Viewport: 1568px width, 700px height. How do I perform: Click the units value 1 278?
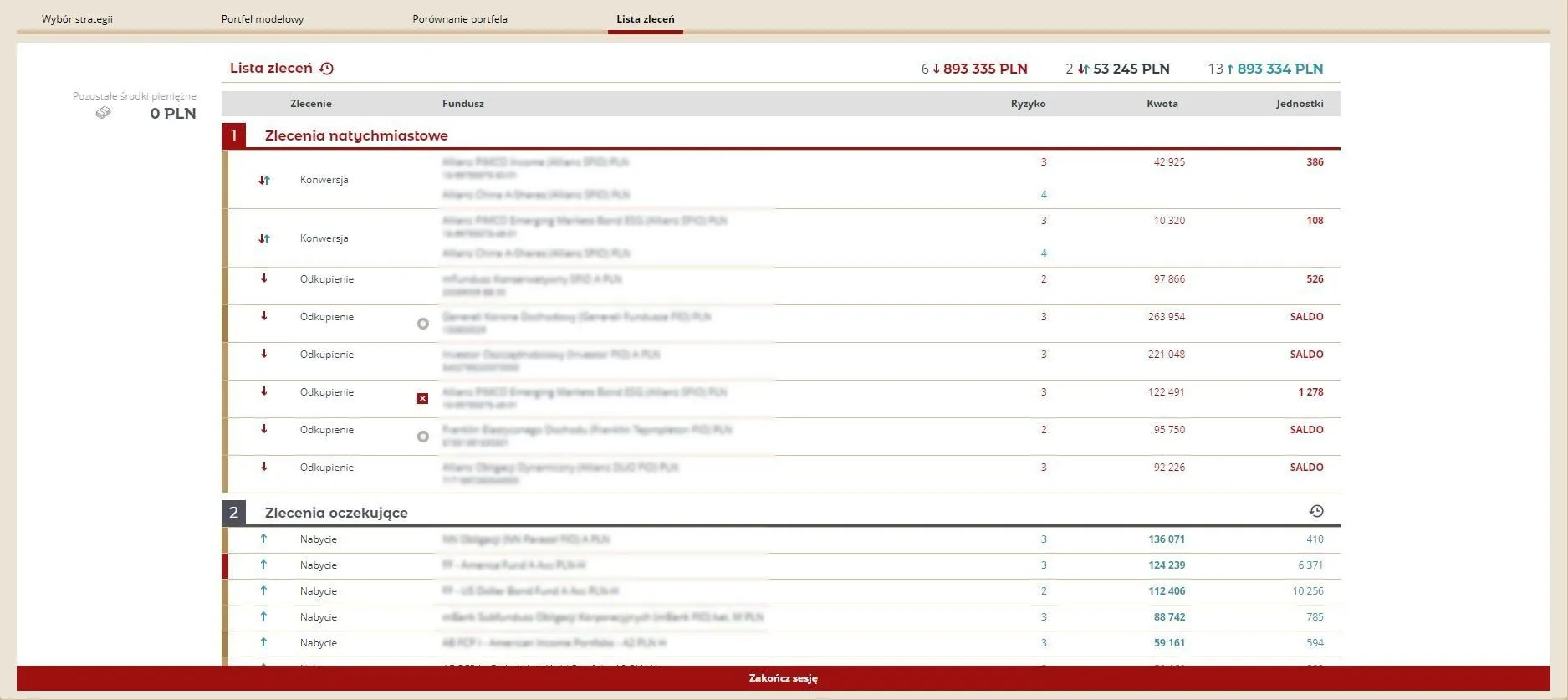[1310, 392]
